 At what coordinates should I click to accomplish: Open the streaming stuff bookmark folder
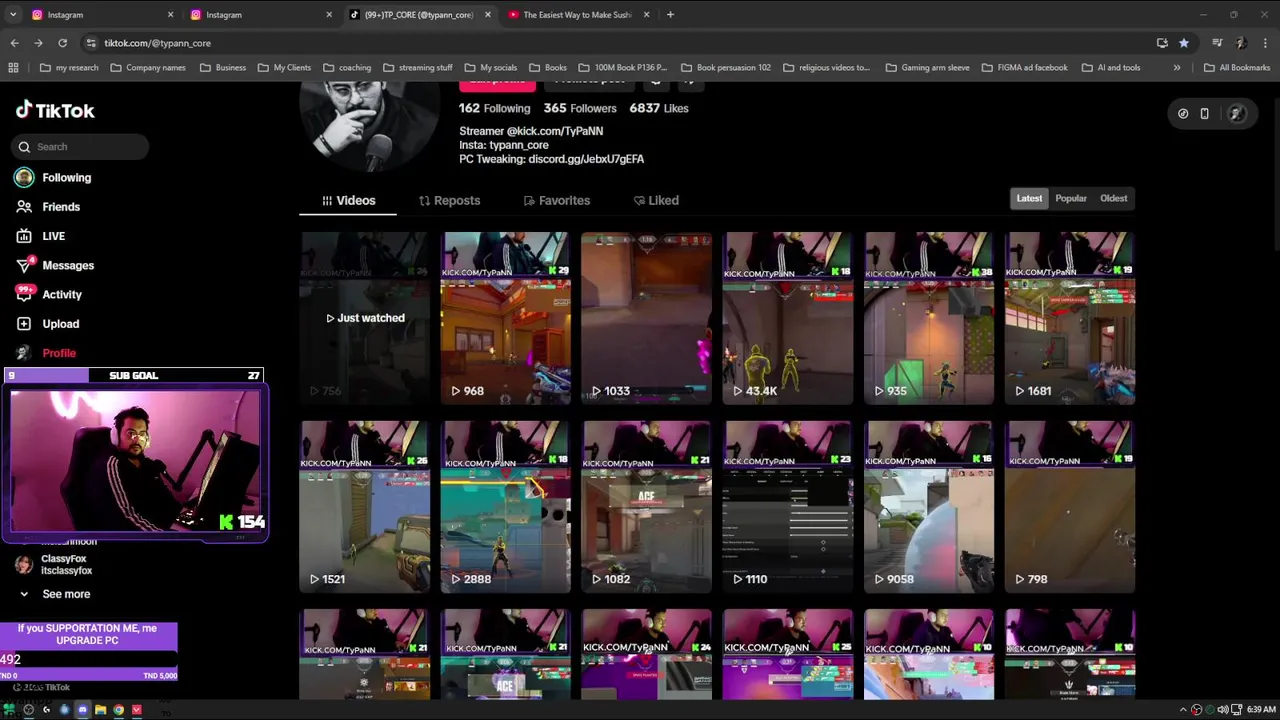pyautogui.click(x=417, y=68)
